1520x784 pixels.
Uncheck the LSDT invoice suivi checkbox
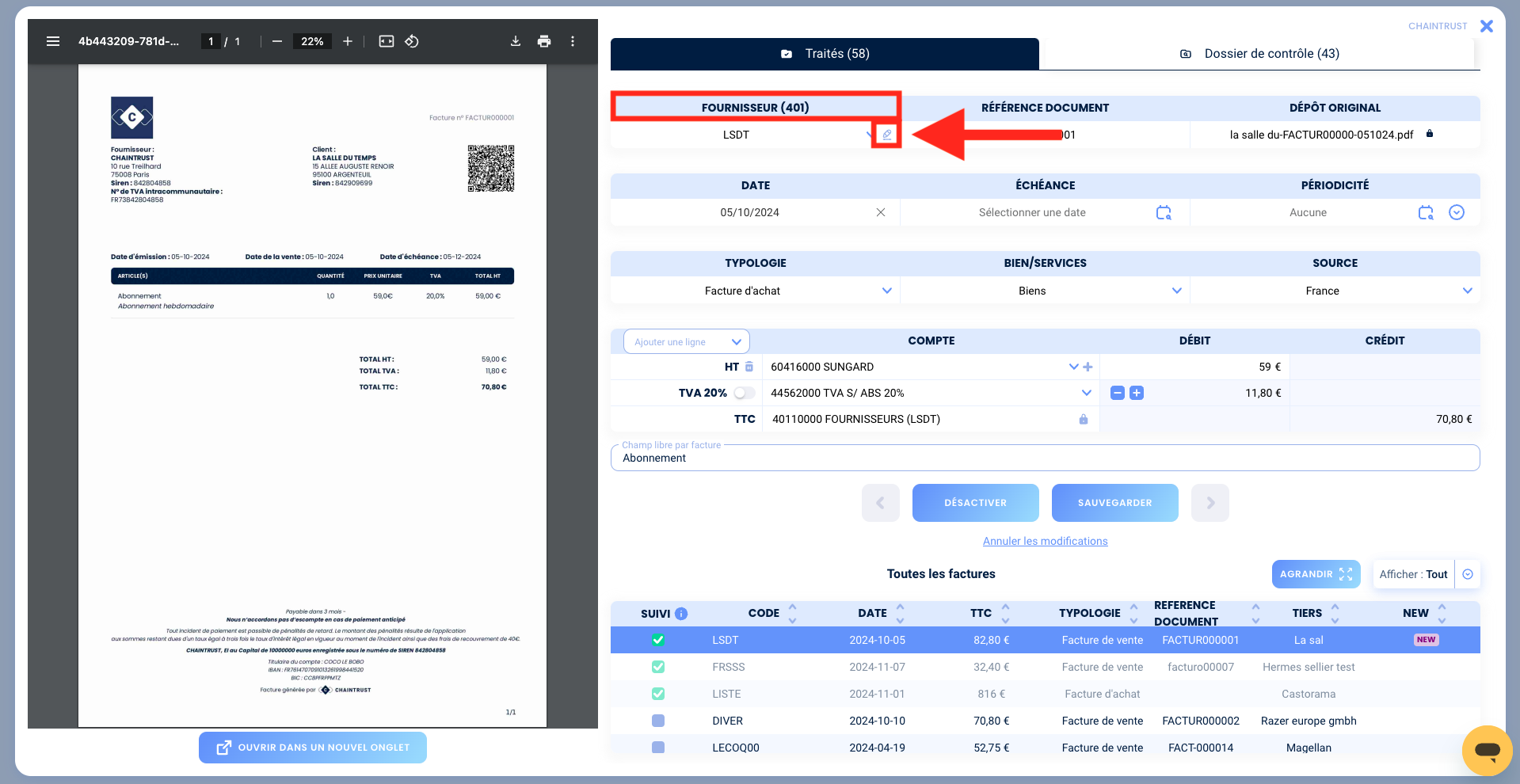[658, 640]
